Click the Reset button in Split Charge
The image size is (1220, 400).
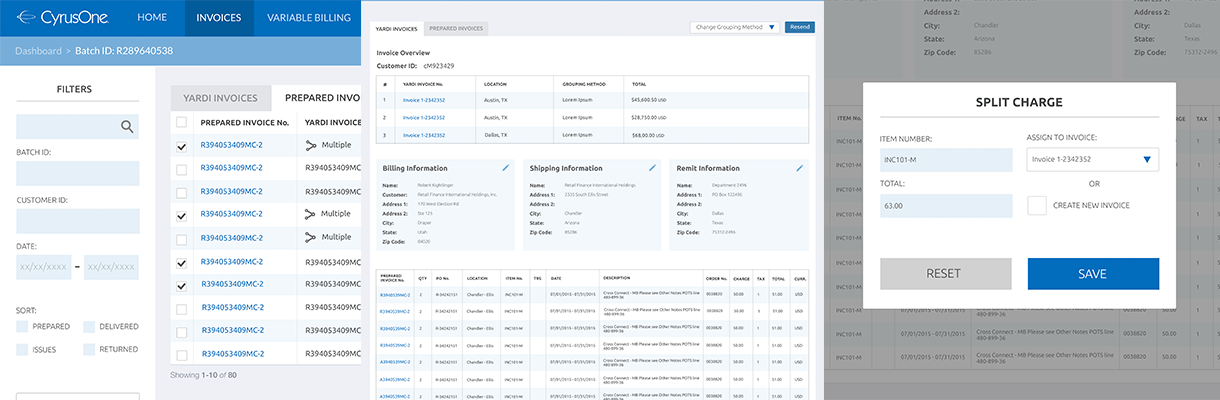pos(945,274)
